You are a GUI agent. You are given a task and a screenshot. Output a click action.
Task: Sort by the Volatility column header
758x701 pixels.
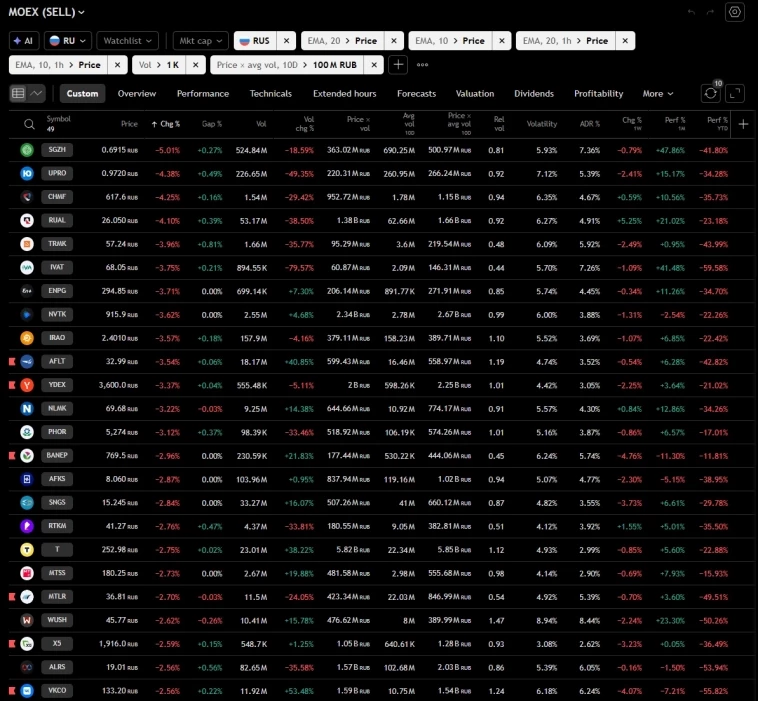coord(542,124)
